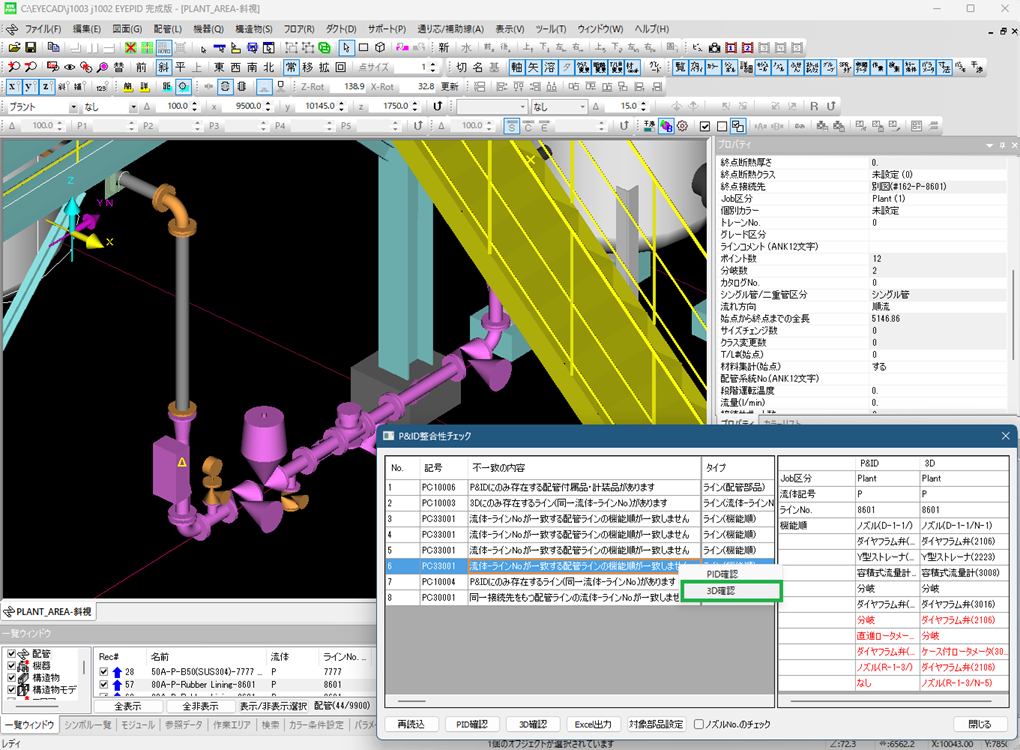Click the 切 cut toolbar icon

[461, 67]
